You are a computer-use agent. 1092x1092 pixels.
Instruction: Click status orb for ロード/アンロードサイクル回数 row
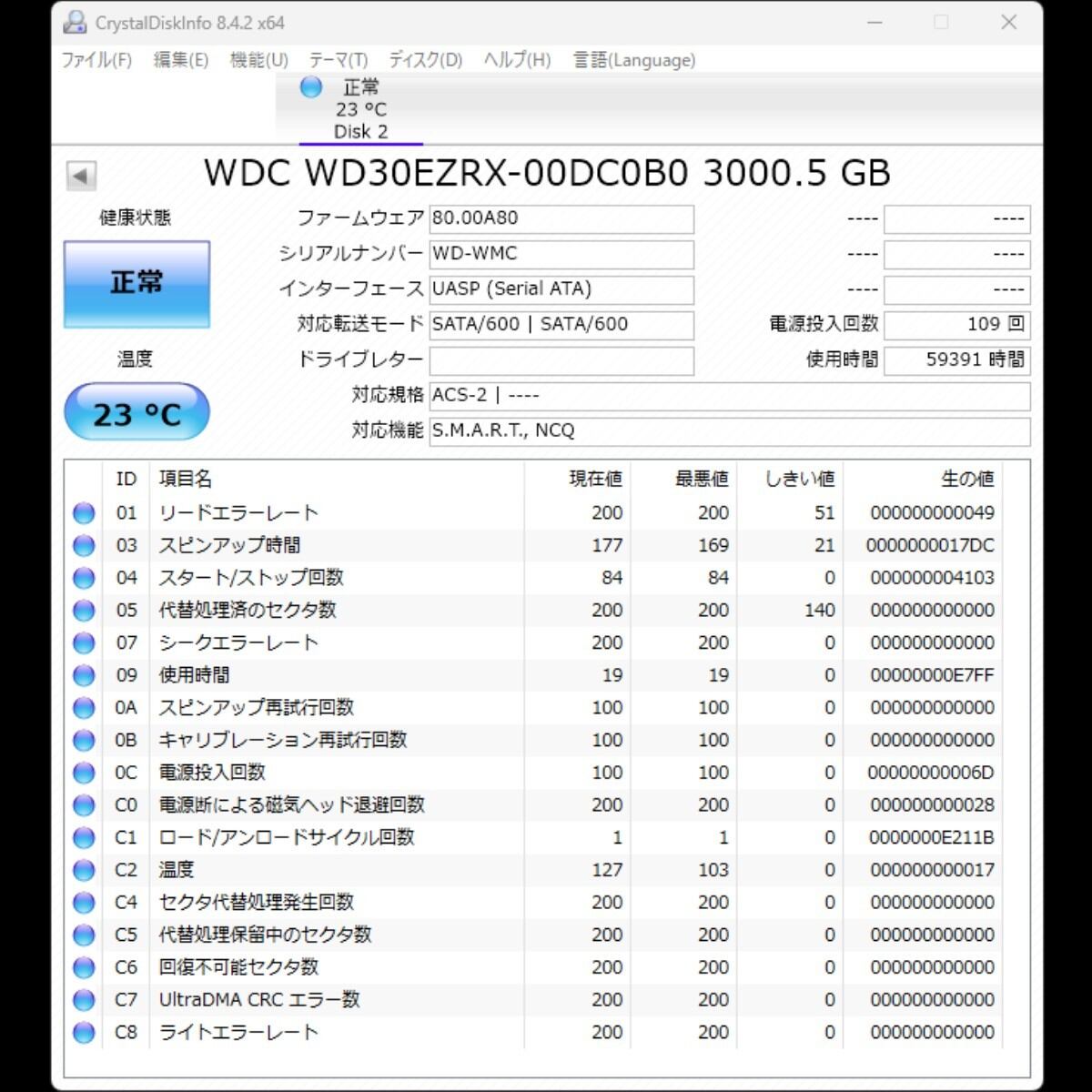(84, 838)
